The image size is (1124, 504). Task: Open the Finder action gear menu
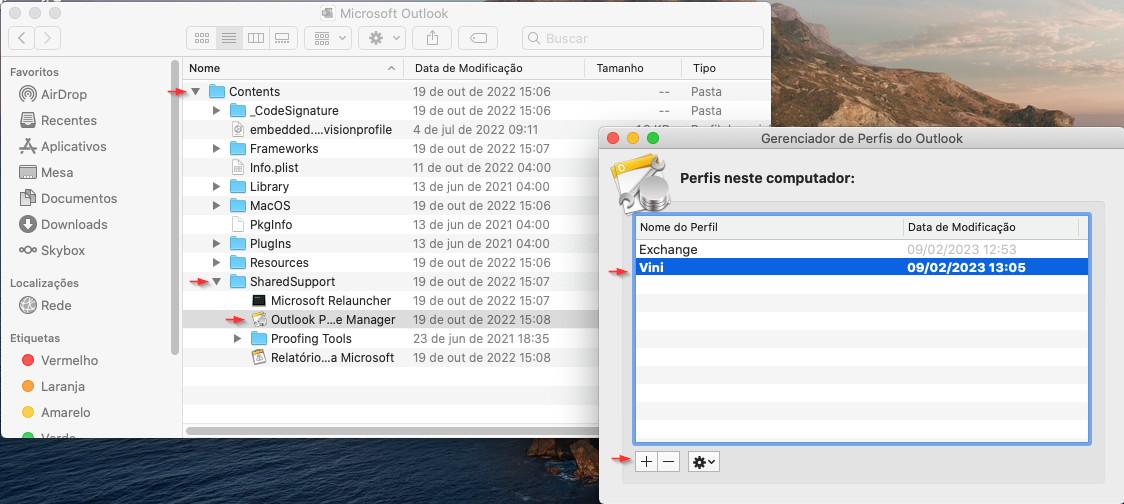pyautogui.click(x=382, y=38)
